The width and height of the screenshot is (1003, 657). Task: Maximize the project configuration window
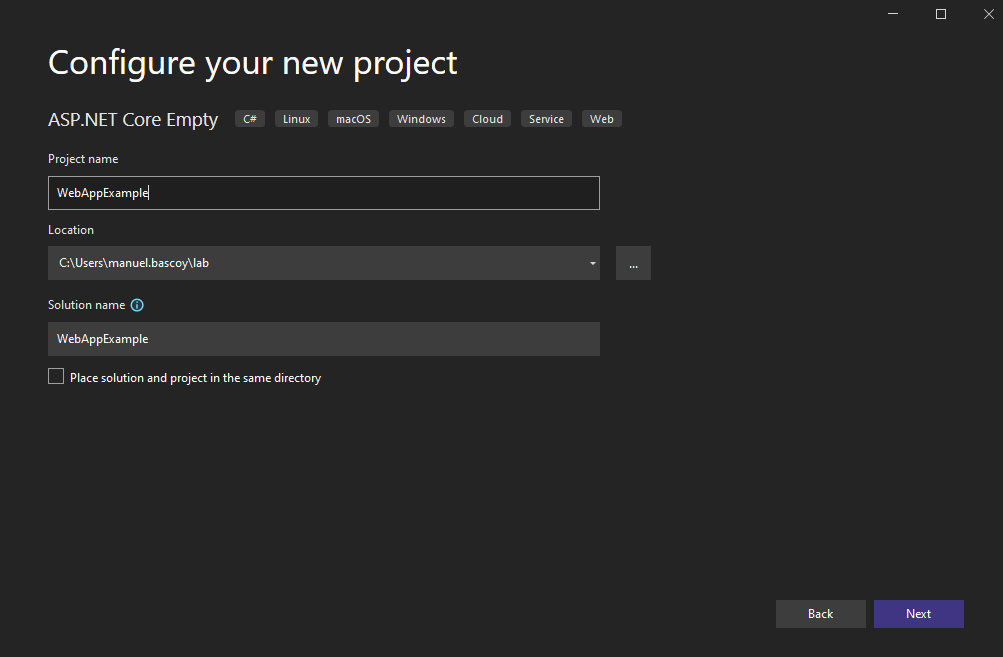(941, 14)
